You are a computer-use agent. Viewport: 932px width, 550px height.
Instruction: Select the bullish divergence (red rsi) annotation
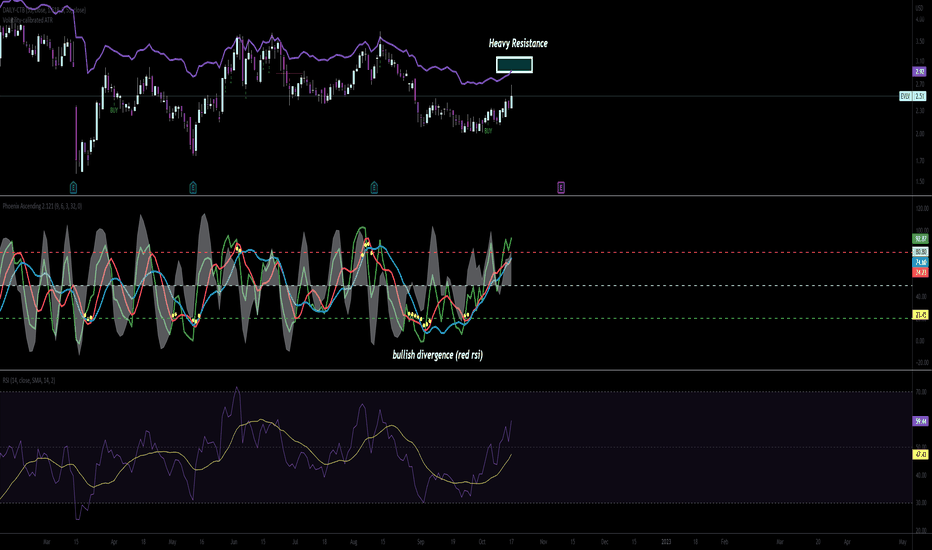coord(437,355)
